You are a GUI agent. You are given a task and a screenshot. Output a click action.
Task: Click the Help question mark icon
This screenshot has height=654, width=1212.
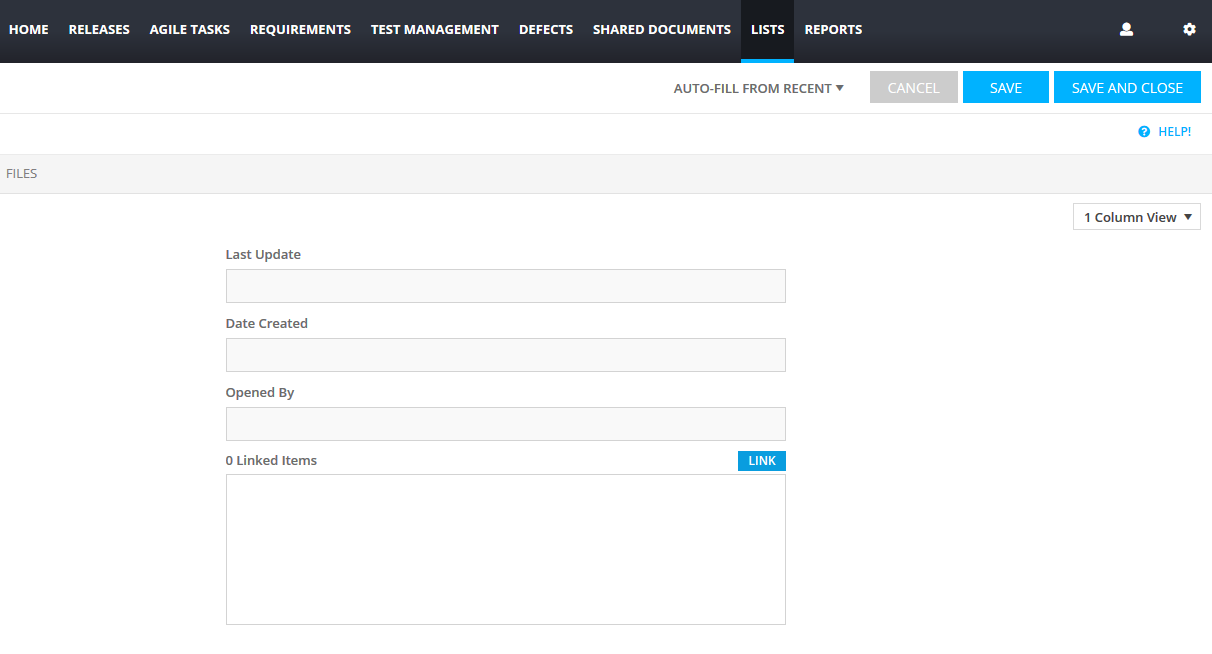[1144, 132]
